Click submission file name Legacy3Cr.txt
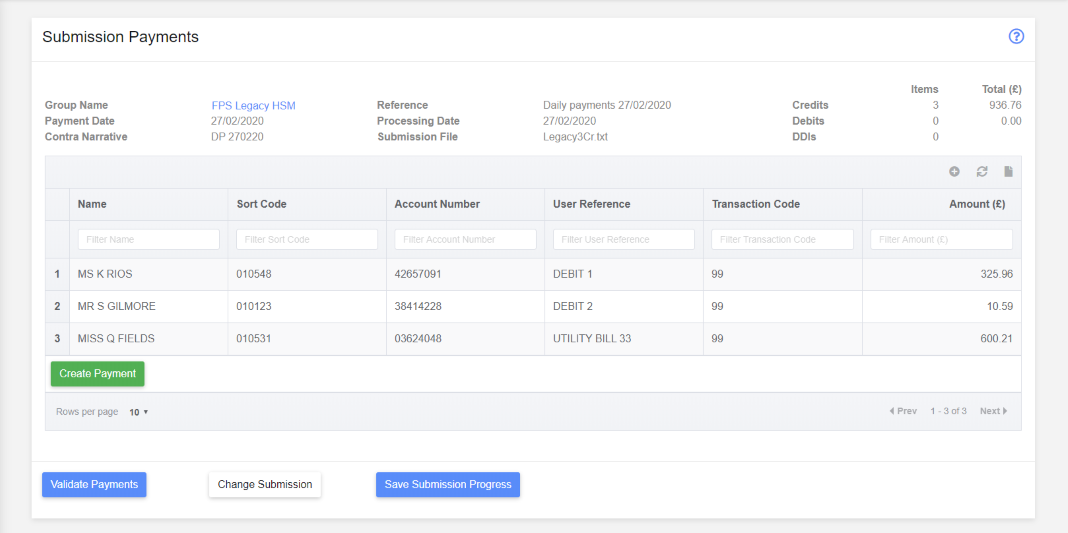This screenshot has height=533, width=1068. click(575, 137)
